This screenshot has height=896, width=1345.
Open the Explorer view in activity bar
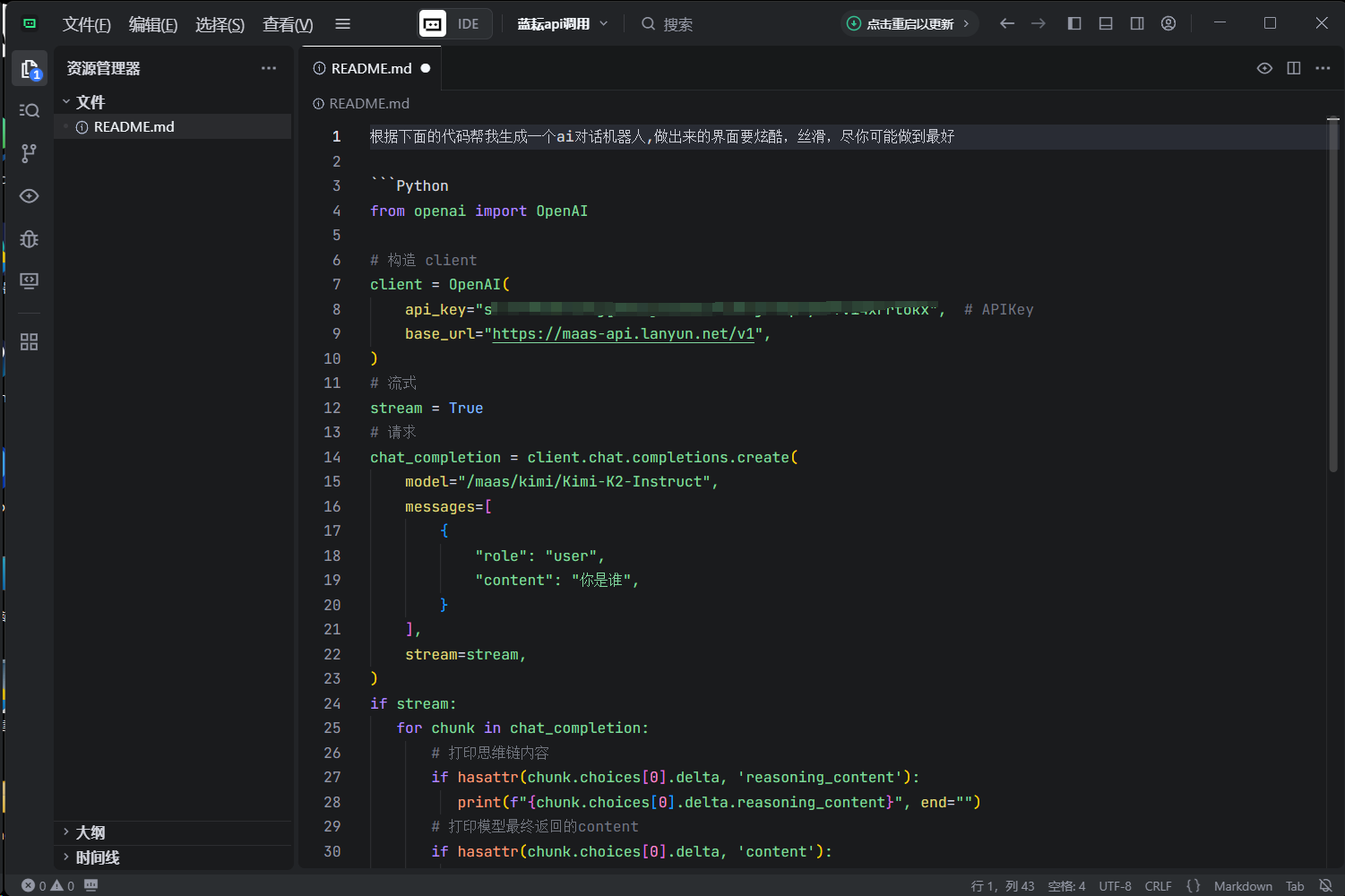[30, 69]
